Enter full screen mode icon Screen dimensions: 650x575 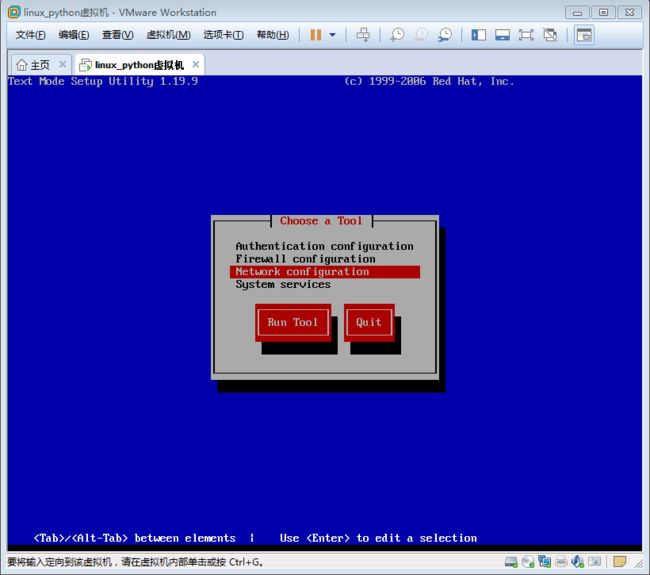pos(526,35)
